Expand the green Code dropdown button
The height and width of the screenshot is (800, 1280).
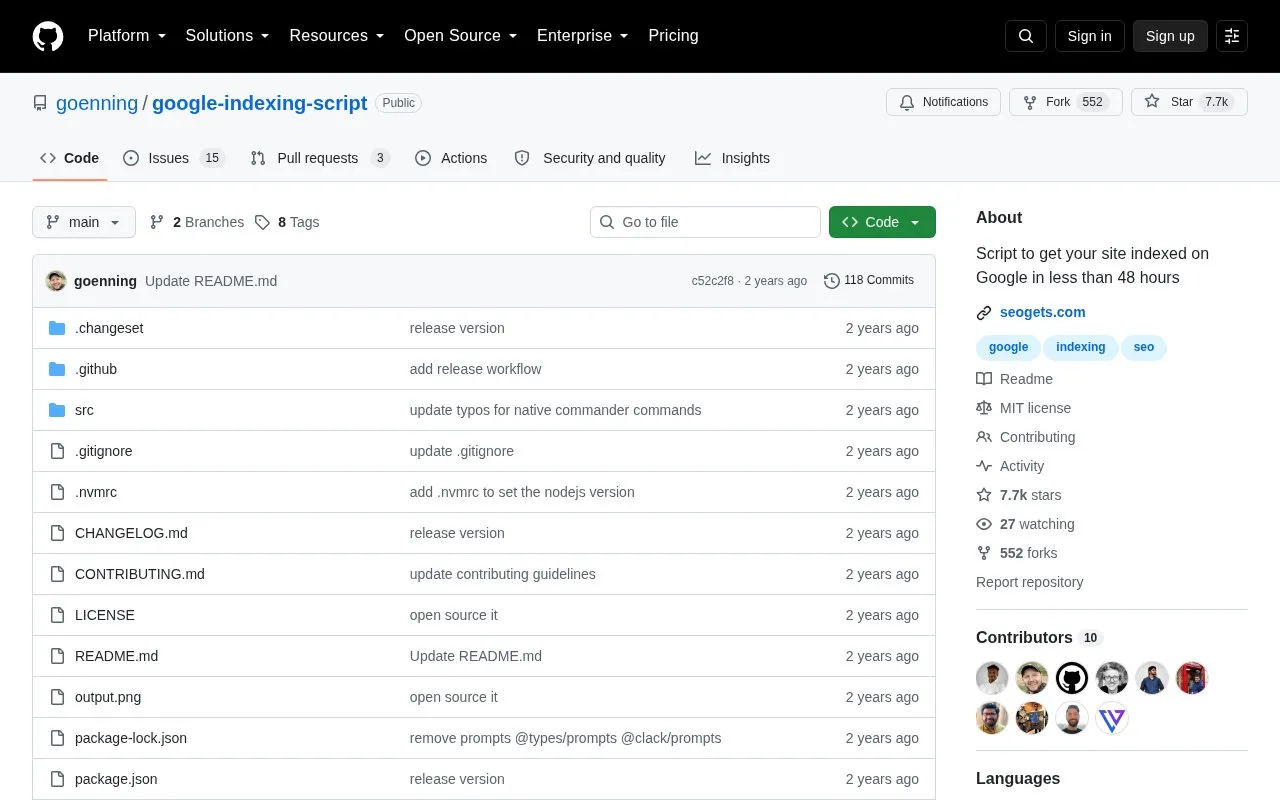click(882, 222)
